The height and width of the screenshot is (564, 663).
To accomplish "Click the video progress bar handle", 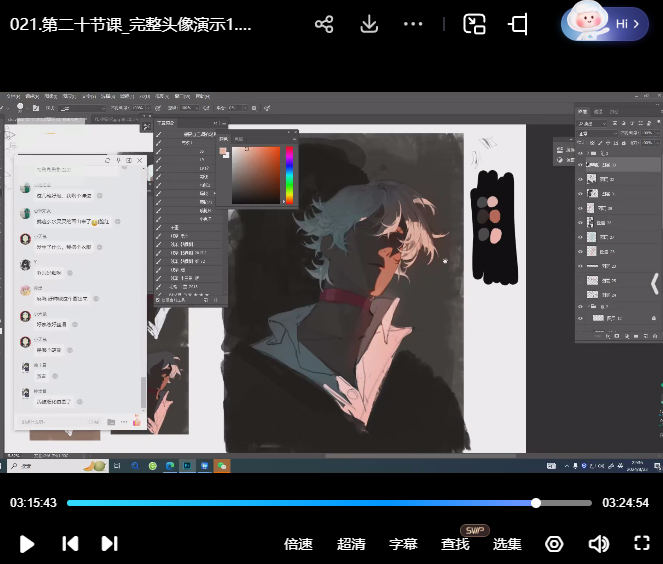I will tap(537, 503).
